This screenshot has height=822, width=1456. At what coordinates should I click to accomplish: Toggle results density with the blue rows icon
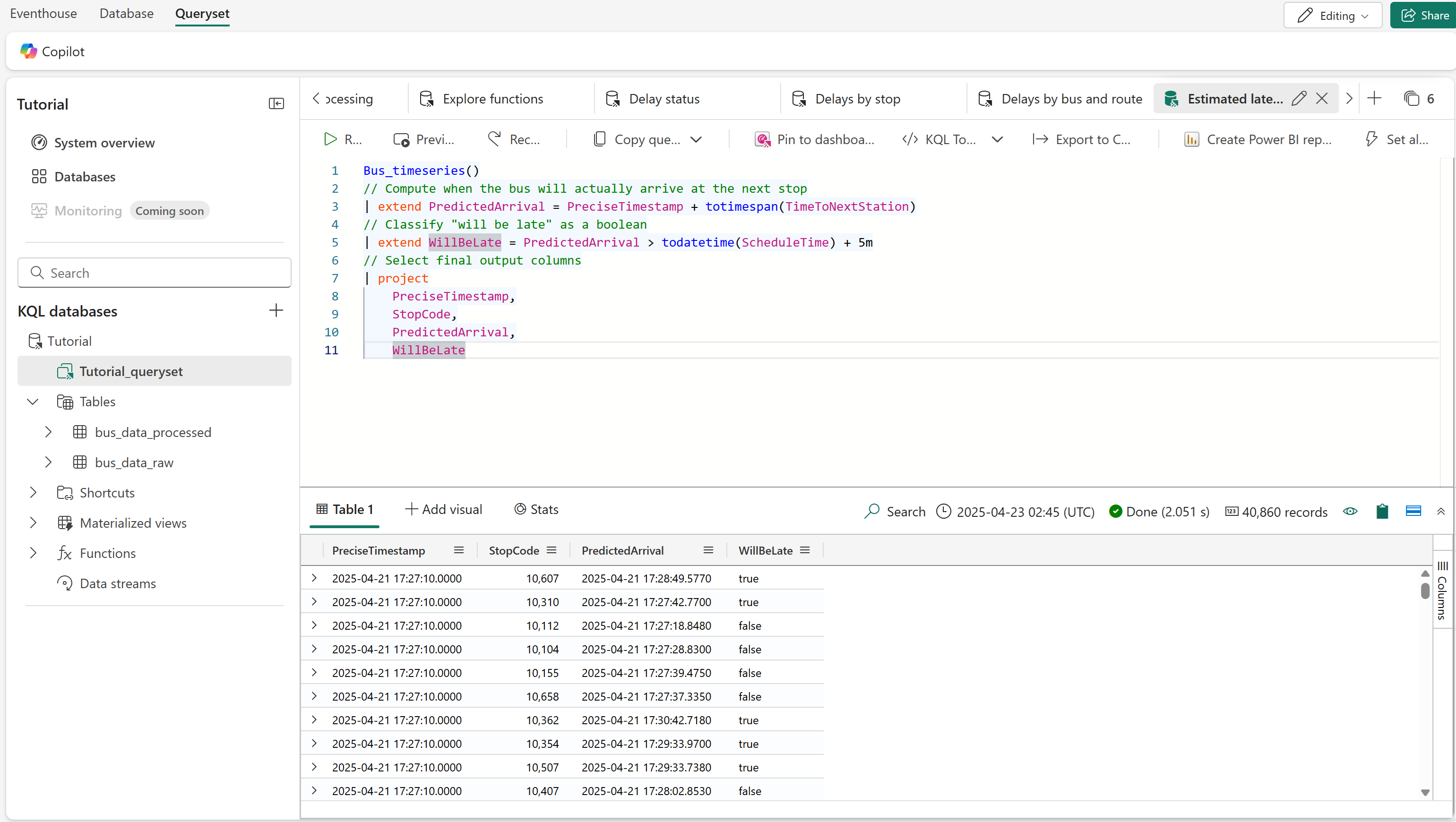(x=1413, y=511)
